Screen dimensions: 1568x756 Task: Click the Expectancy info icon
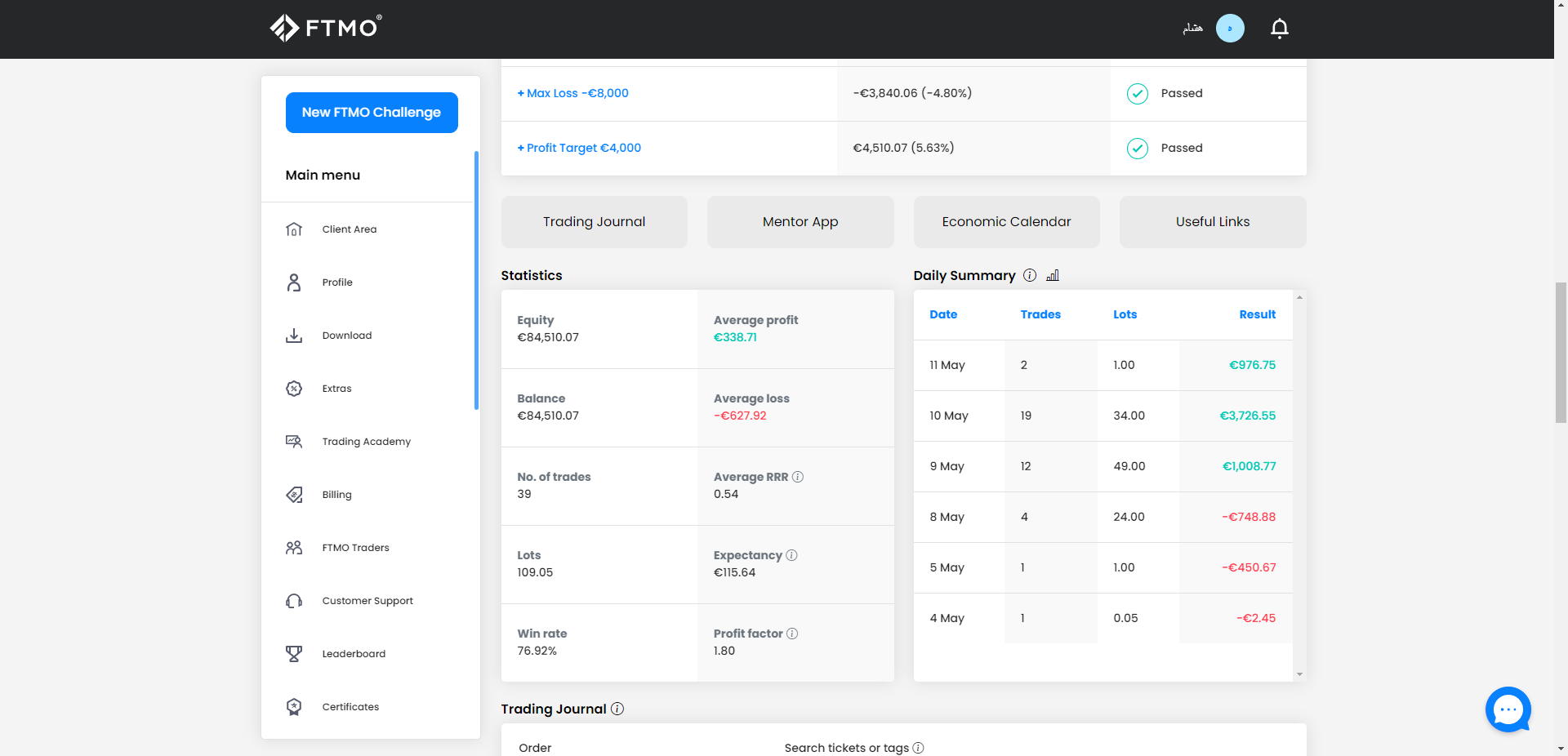(791, 555)
